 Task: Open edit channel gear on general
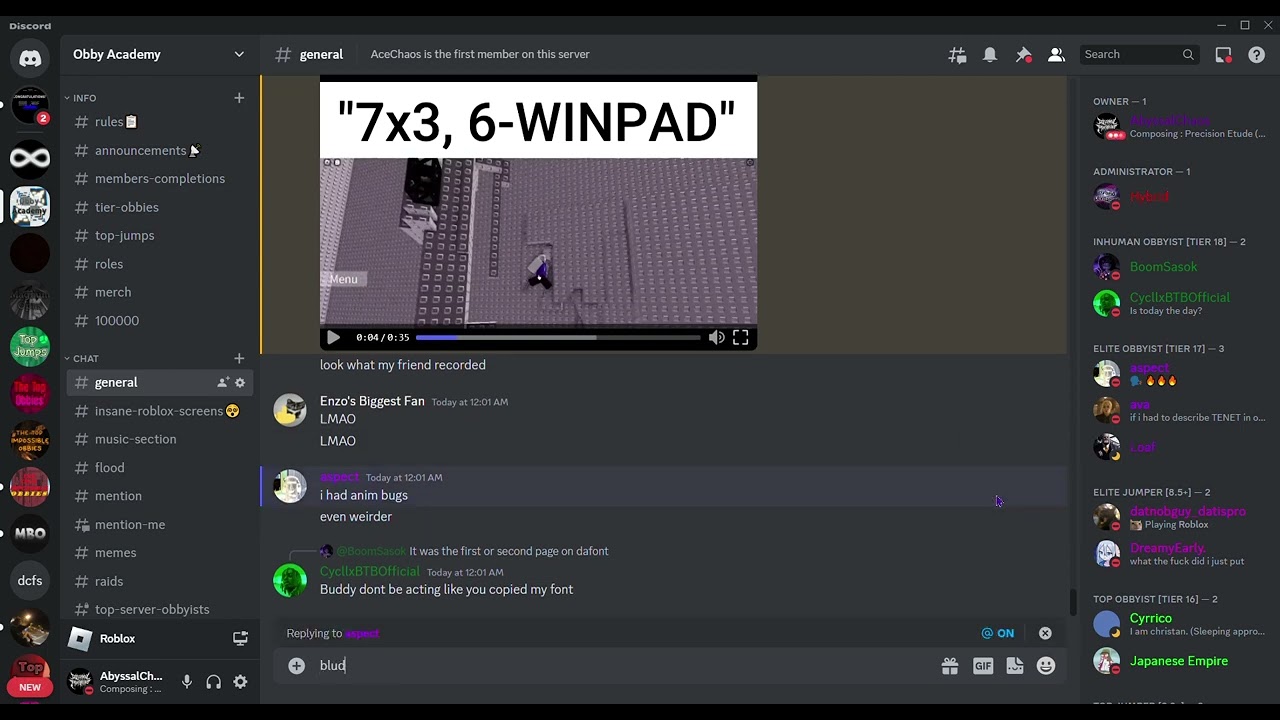[x=240, y=383]
